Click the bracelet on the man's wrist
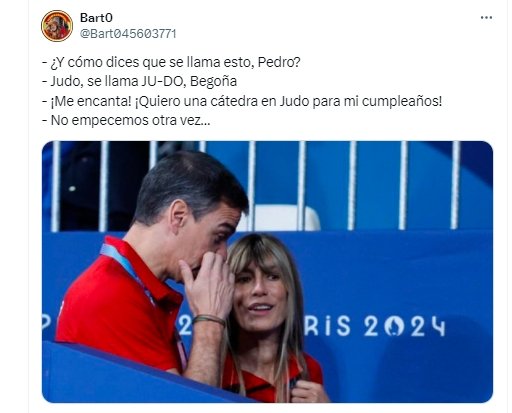This screenshot has width=512, height=413. [209, 320]
